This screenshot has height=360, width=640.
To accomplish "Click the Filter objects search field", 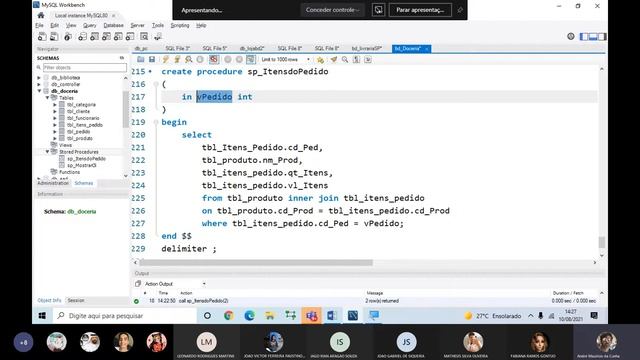I will point(85,67).
